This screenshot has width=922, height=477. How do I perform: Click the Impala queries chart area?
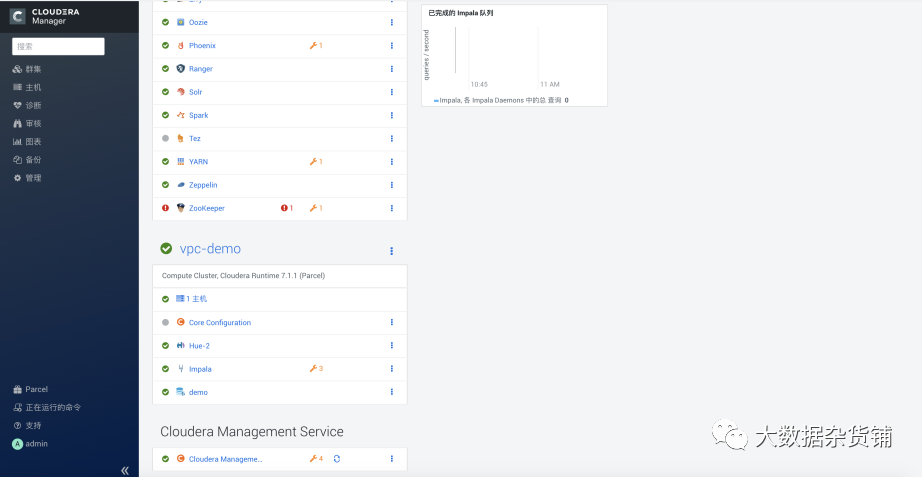[515, 56]
